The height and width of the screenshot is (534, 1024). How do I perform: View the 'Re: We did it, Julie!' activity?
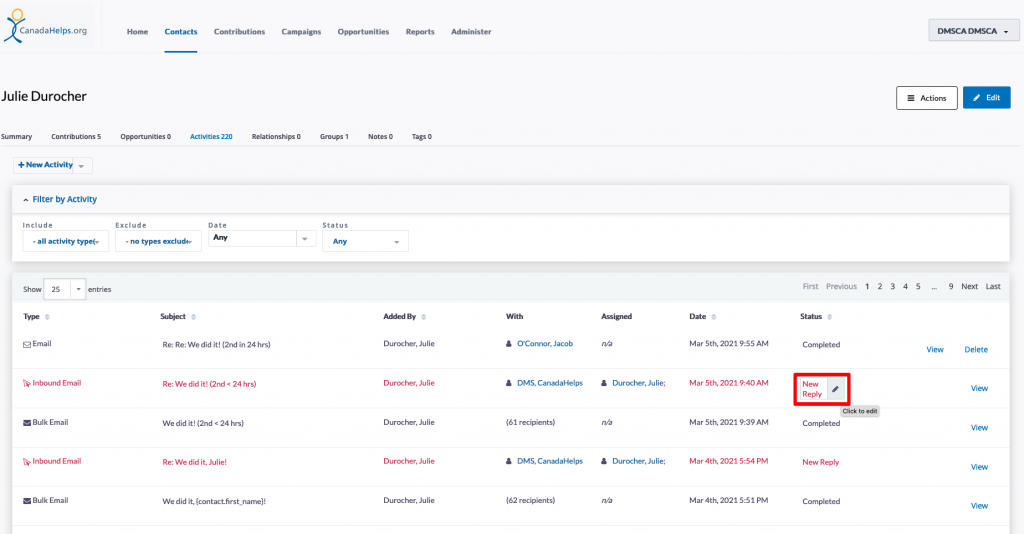pos(979,467)
